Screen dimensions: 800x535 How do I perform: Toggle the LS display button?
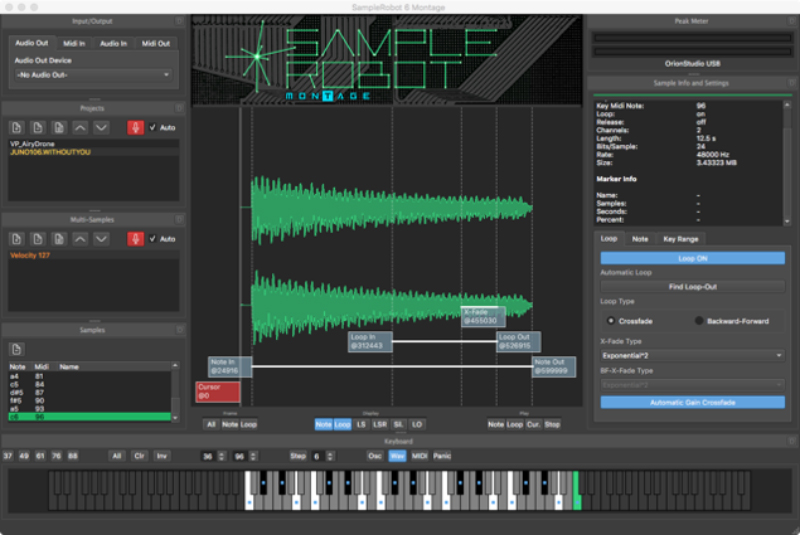coord(361,424)
